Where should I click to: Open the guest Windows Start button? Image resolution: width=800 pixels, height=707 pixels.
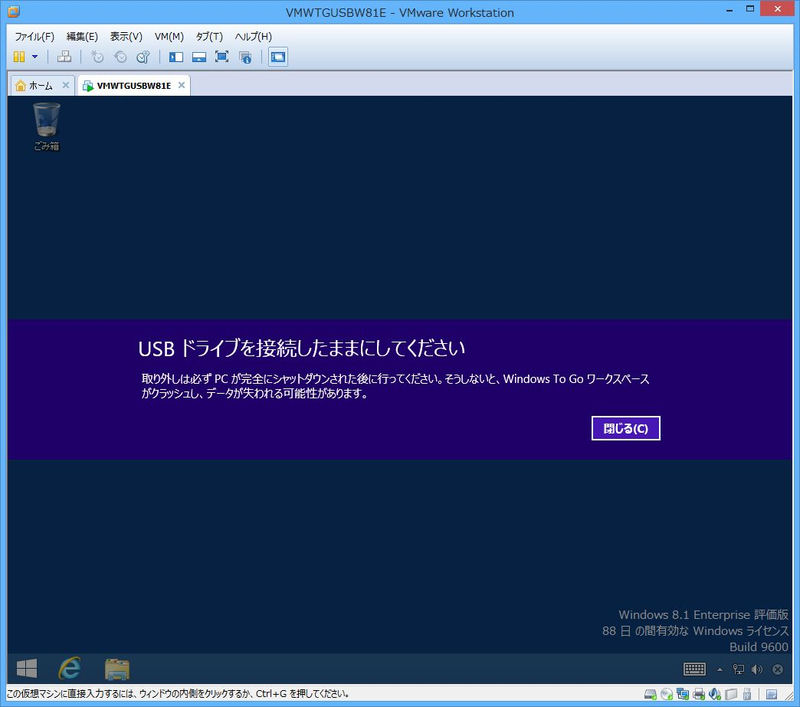(27, 668)
